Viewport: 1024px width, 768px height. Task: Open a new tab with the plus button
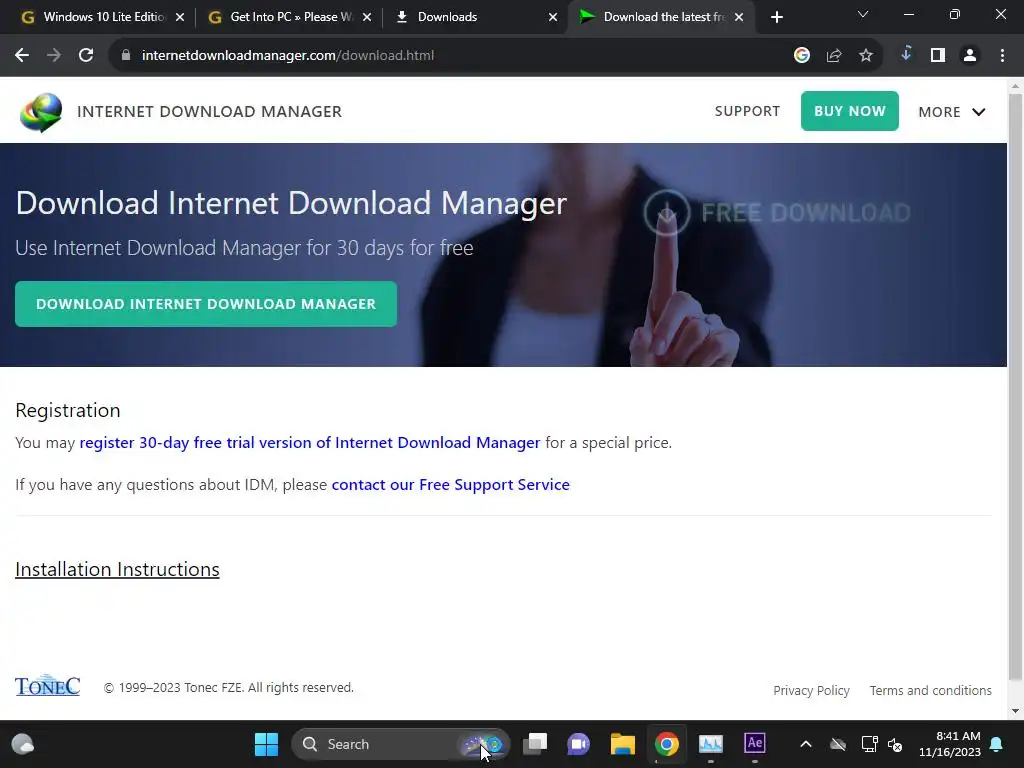776,17
